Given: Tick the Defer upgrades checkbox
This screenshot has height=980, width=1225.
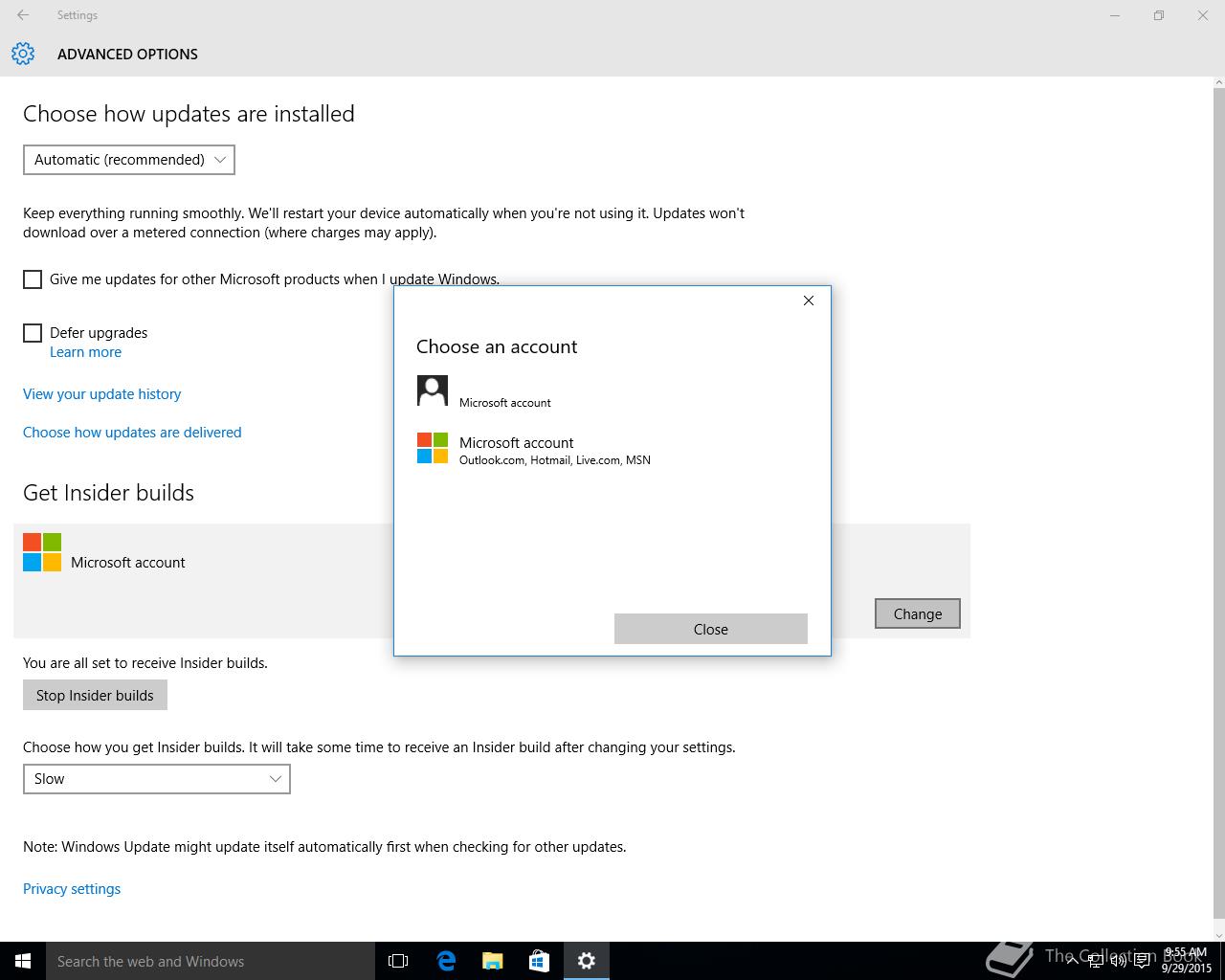Looking at the screenshot, I should coord(33,333).
